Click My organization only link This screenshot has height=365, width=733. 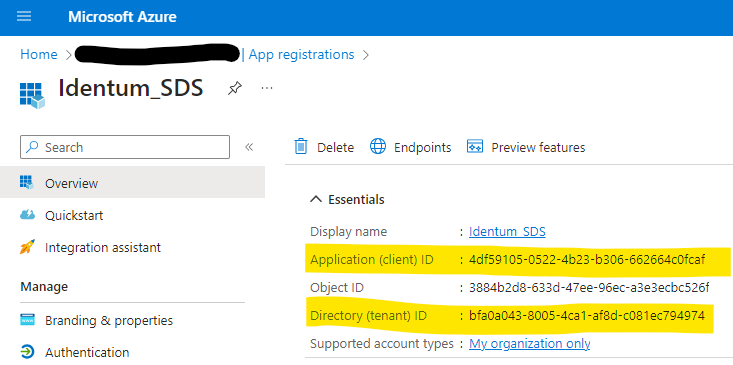[x=530, y=344]
